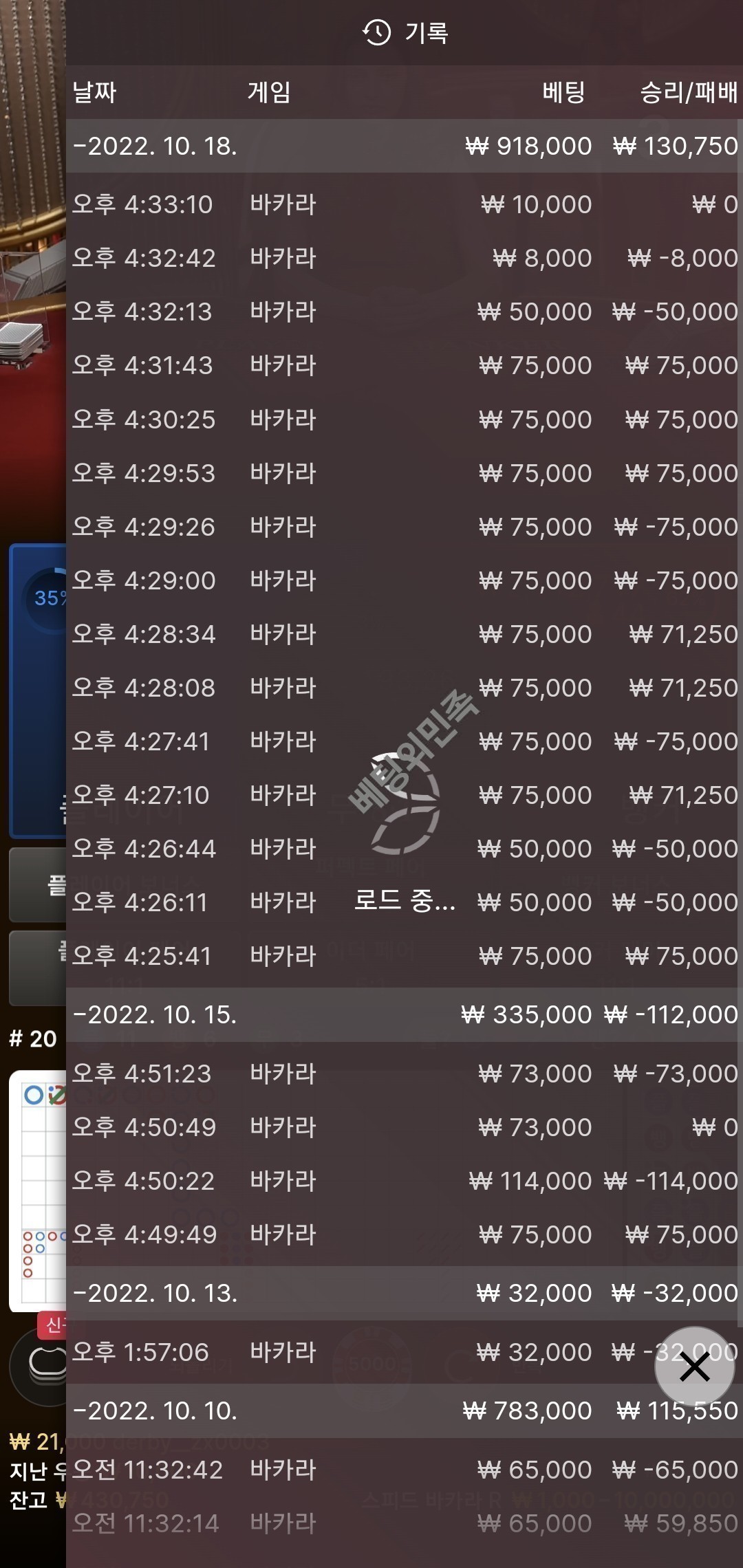
Task: Open the 오후 4:25:41 baccarat record
Action: coord(404,956)
